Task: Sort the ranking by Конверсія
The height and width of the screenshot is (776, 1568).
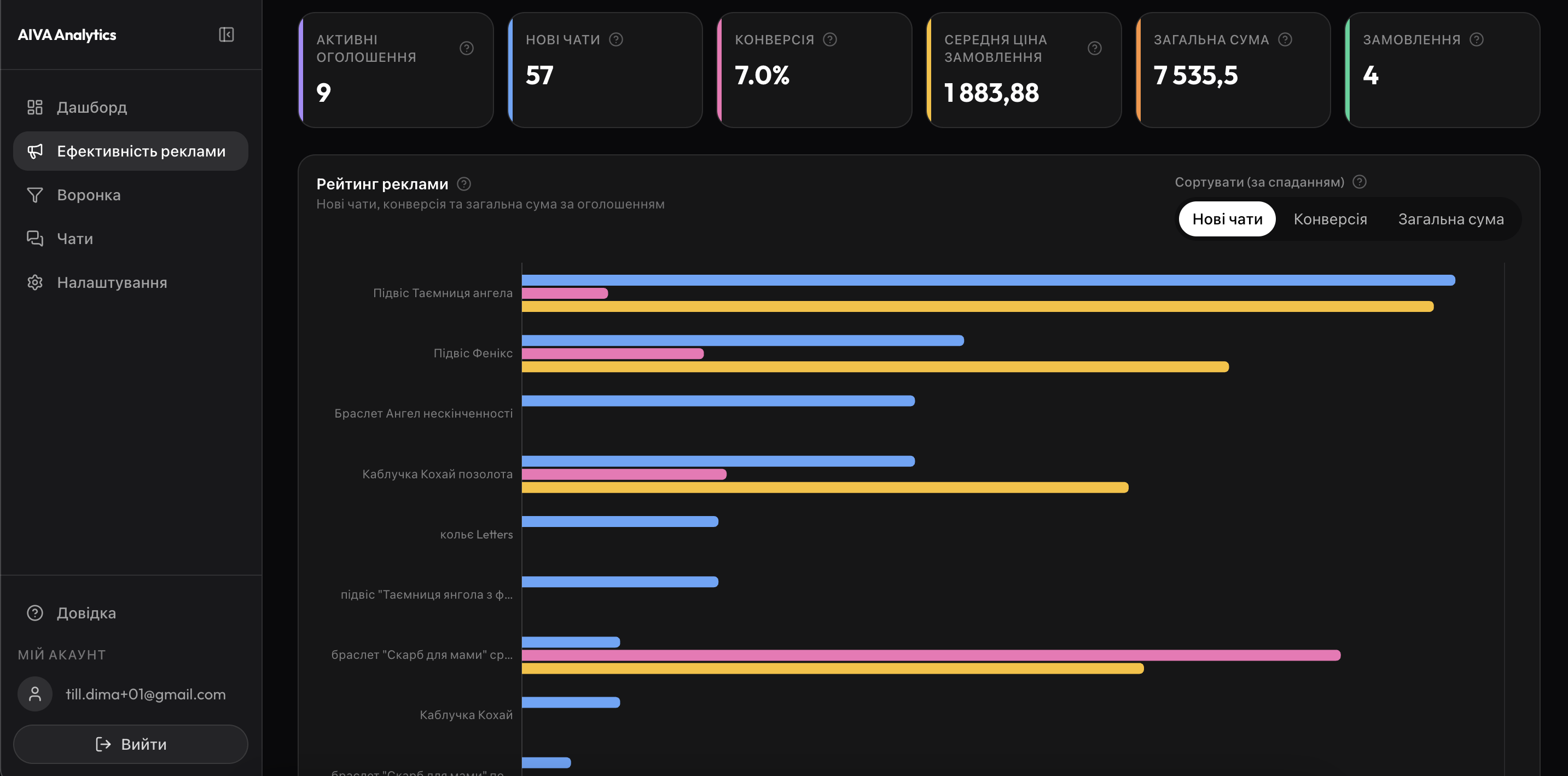Action: coord(1330,219)
